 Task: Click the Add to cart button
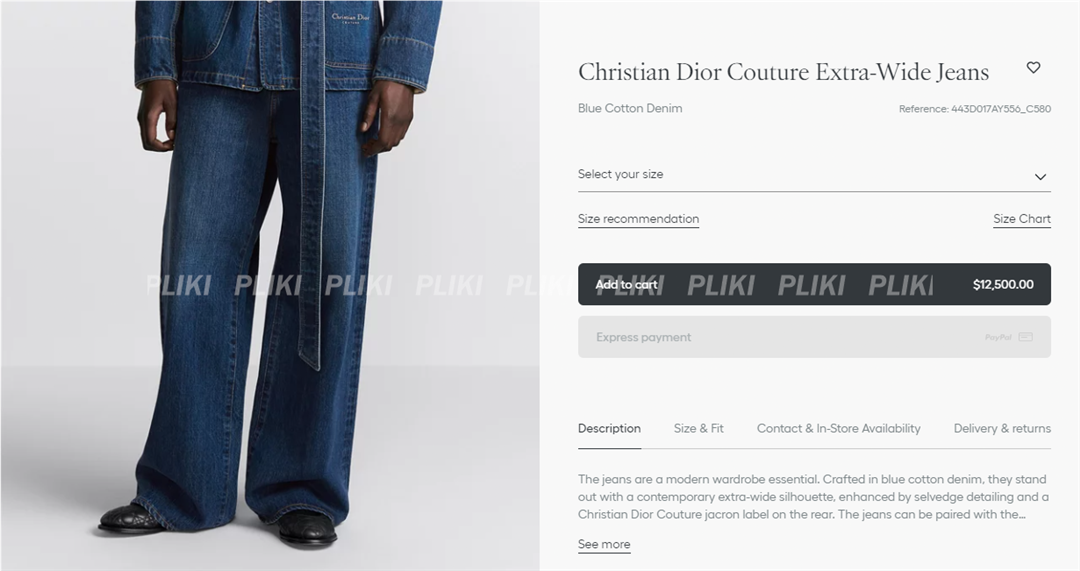point(814,284)
